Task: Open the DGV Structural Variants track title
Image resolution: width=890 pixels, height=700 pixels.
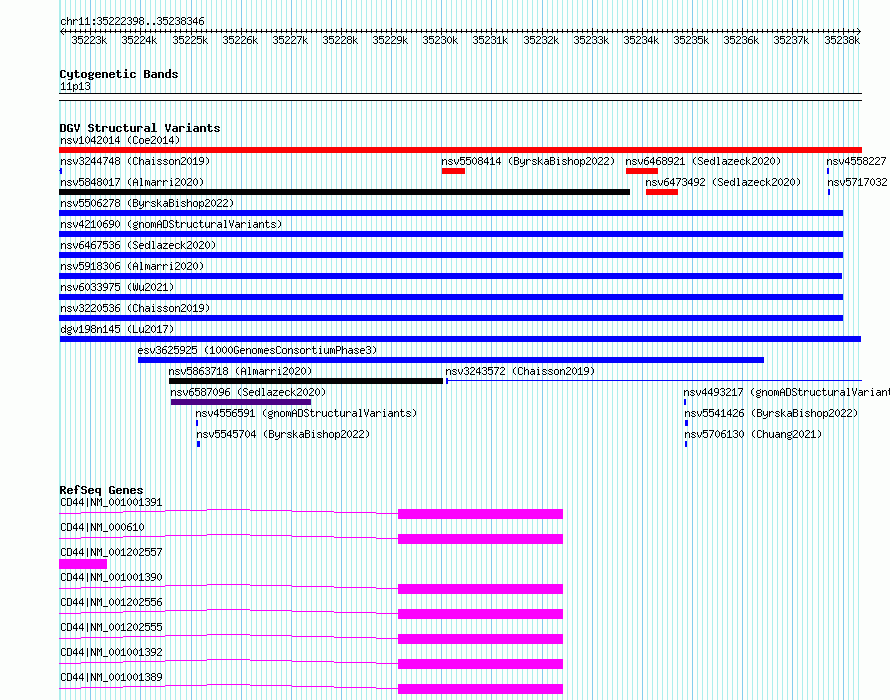Action: [140, 128]
